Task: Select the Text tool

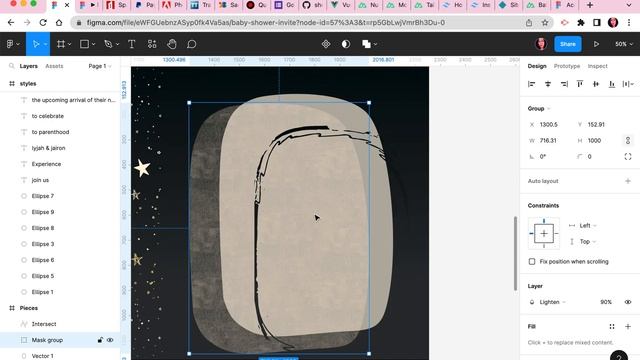Action: [x=131, y=44]
